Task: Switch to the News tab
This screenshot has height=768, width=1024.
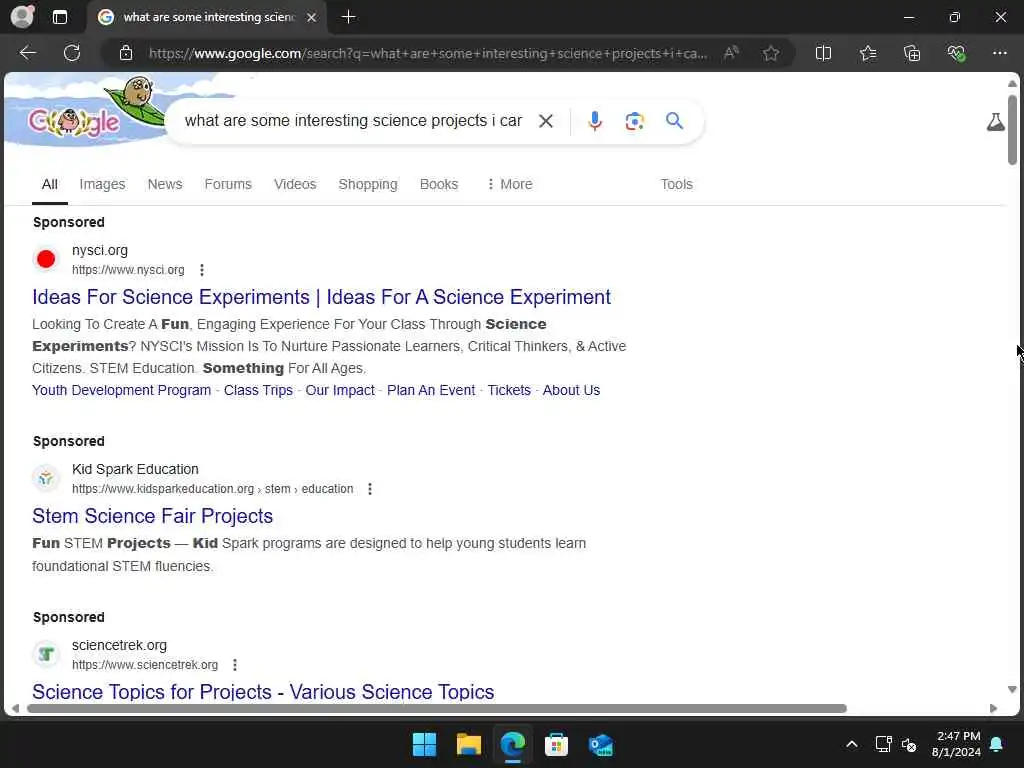Action: (x=165, y=184)
